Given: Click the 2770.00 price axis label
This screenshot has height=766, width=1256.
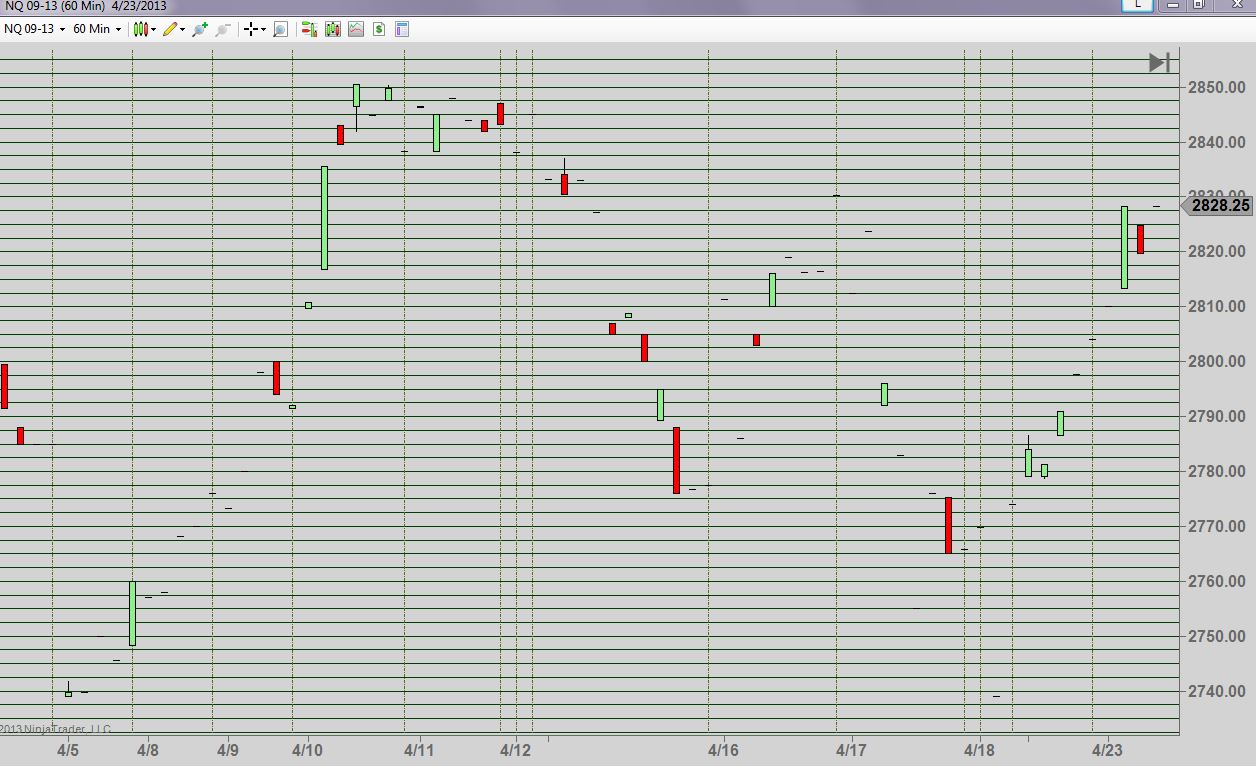Looking at the screenshot, I should coord(1217,526).
